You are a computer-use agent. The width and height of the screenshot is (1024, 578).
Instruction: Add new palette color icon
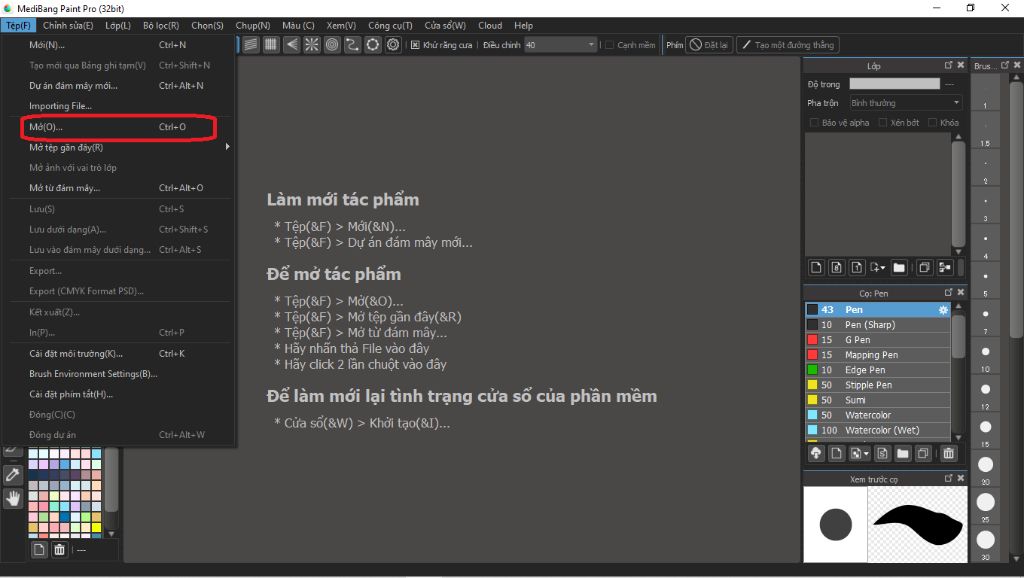[x=39, y=549]
